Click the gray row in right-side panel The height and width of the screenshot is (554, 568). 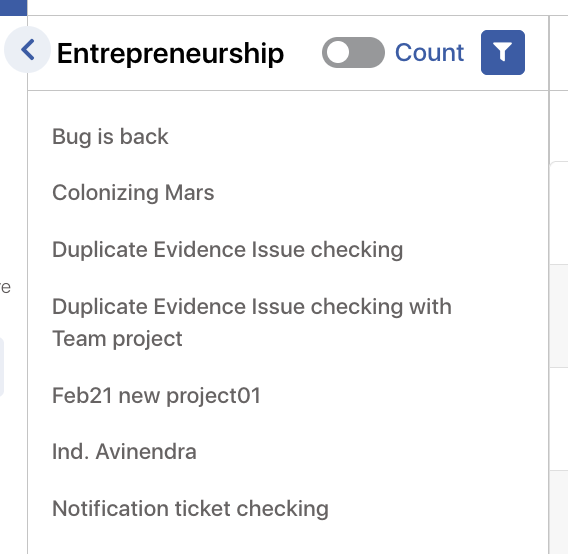(x=559, y=316)
